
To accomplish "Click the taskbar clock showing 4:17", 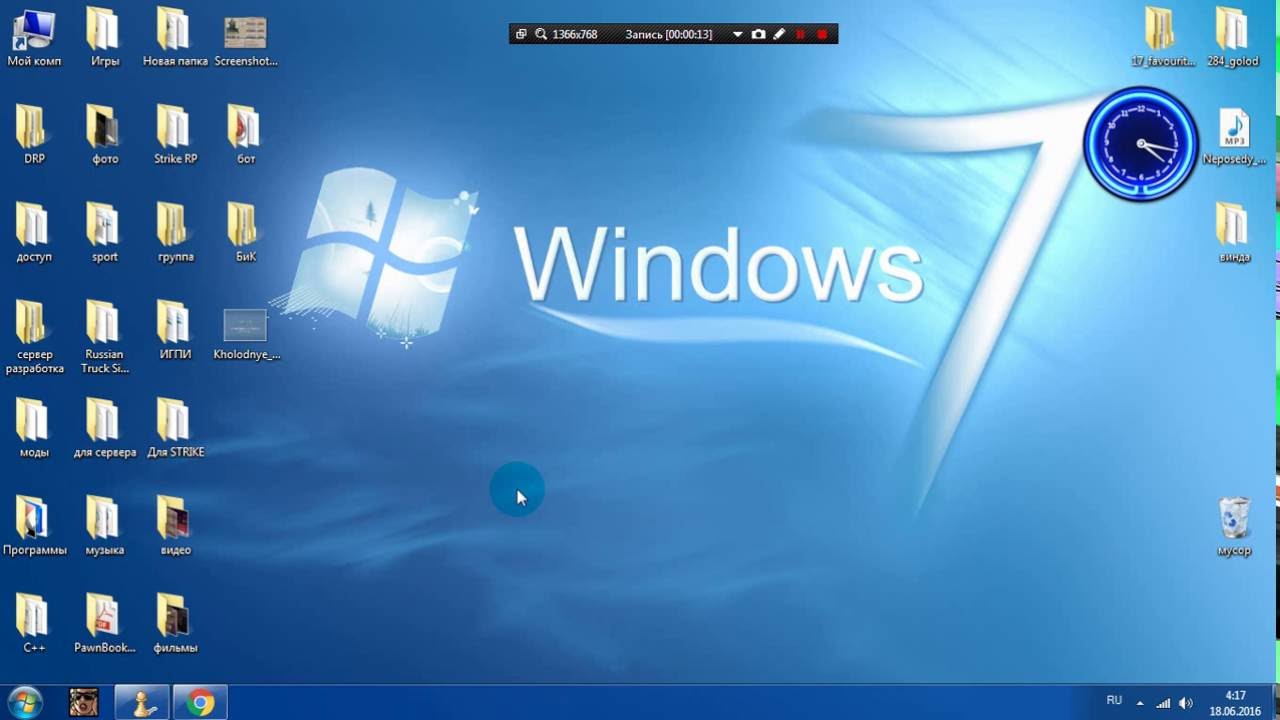I will pyautogui.click(x=1235, y=703).
